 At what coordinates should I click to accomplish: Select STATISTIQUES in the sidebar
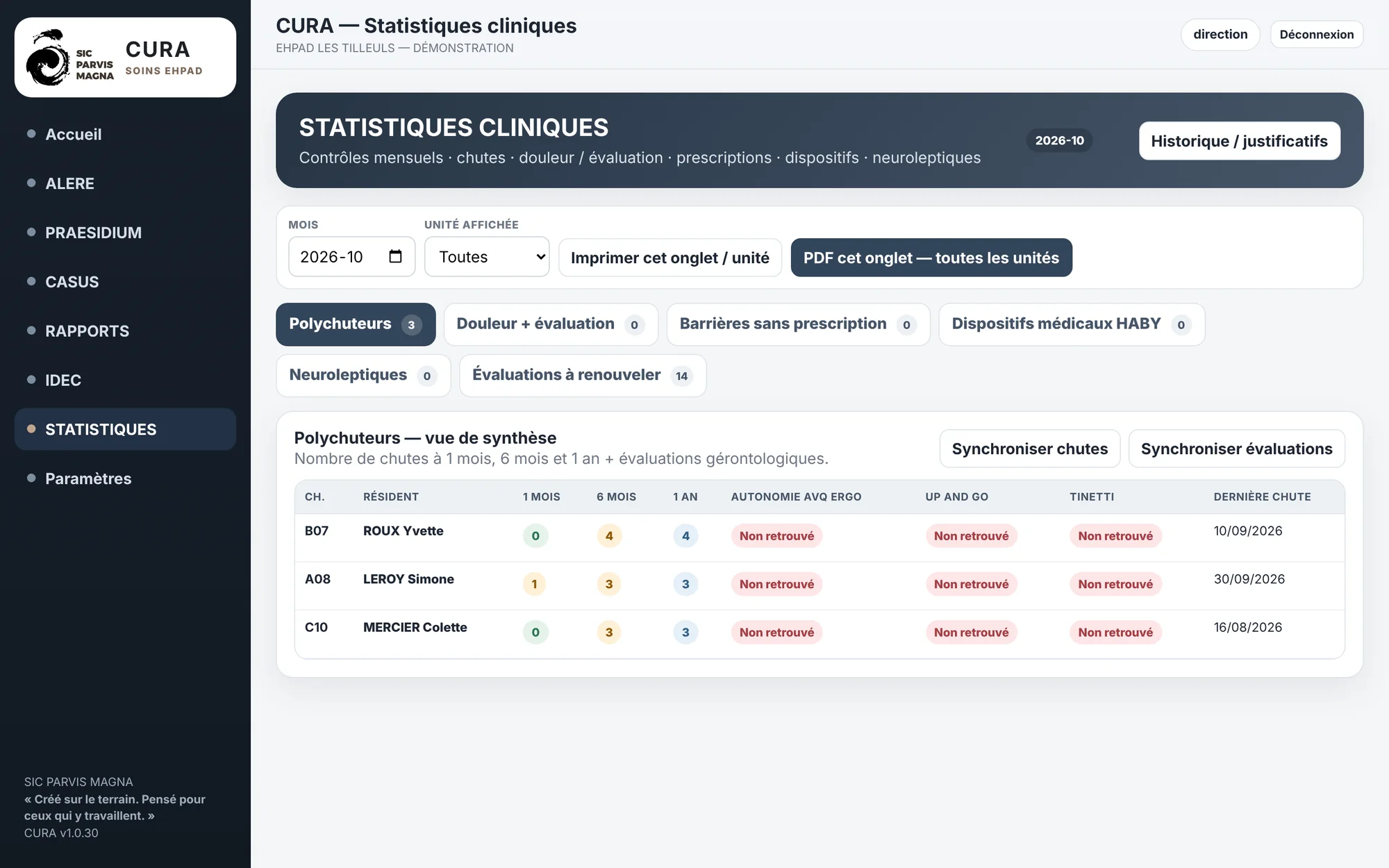pyautogui.click(x=125, y=429)
